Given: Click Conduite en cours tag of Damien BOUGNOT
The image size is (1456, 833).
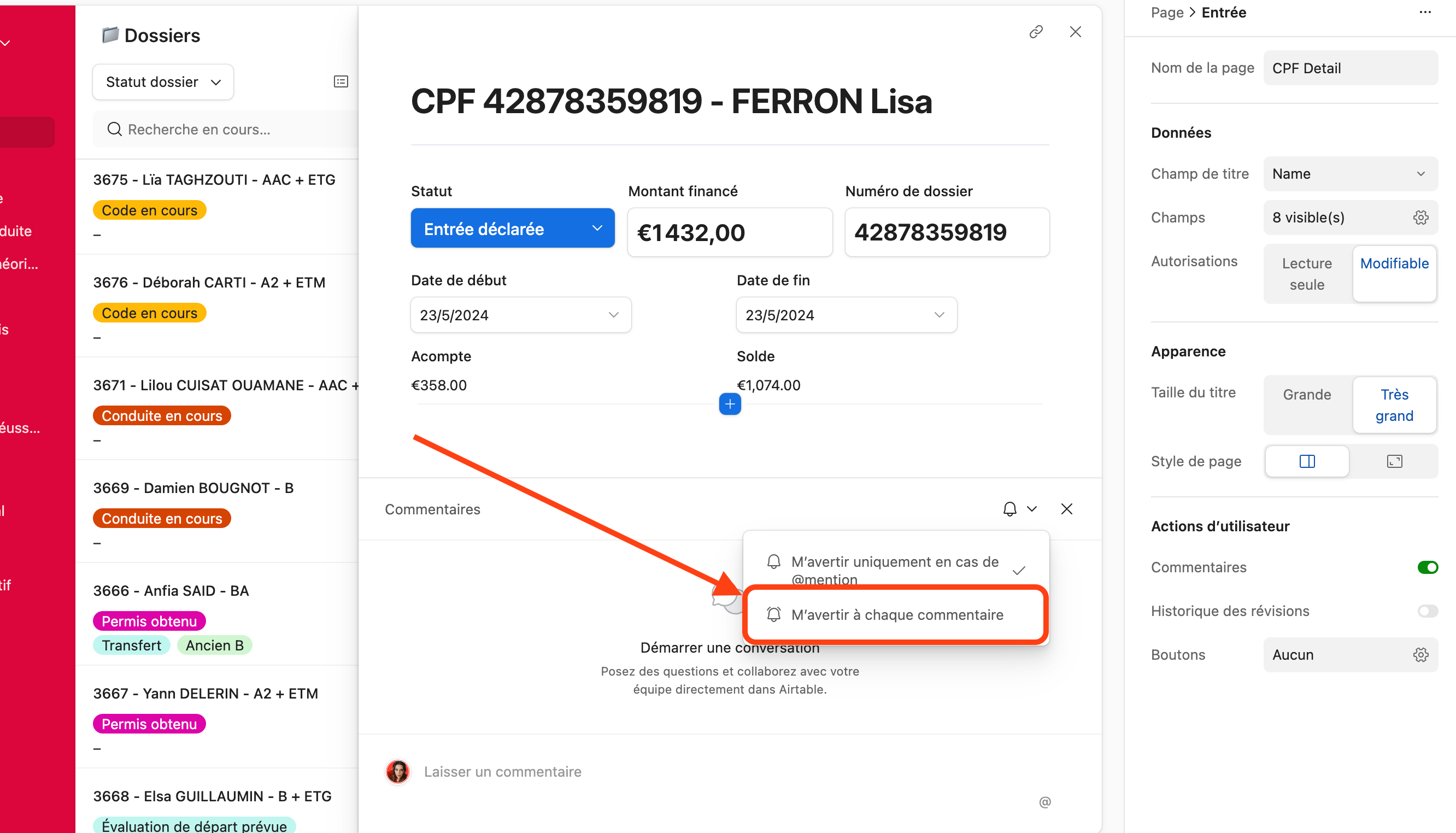Looking at the screenshot, I should pos(162,518).
